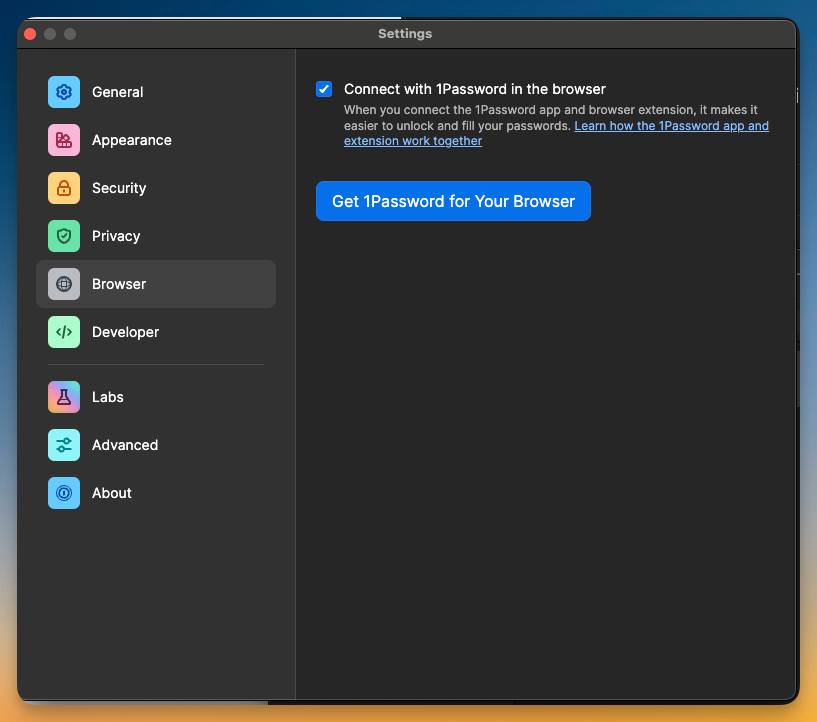Click the green Privacy shield icon
Image resolution: width=817 pixels, height=722 pixels.
click(x=64, y=236)
